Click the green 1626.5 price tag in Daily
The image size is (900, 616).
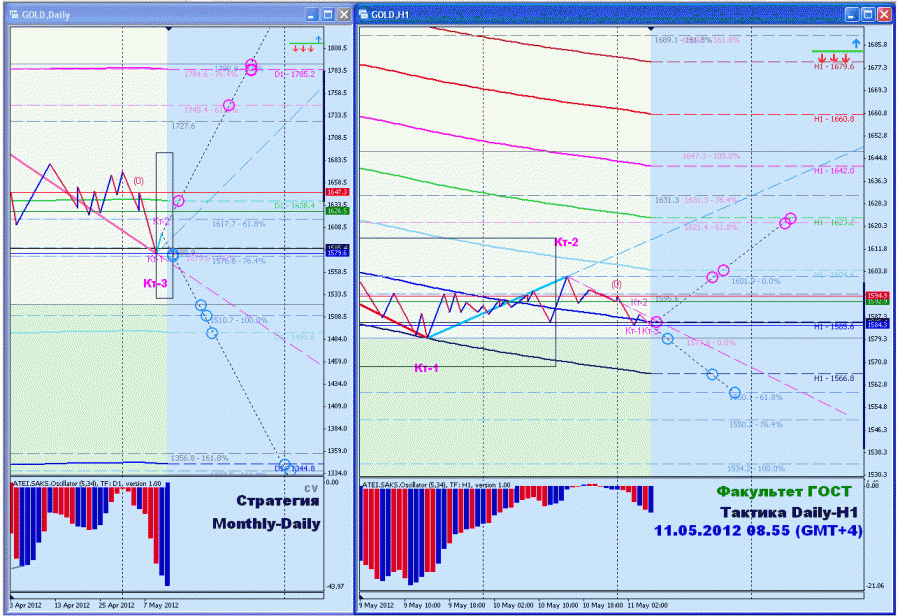pyautogui.click(x=338, y=211)
